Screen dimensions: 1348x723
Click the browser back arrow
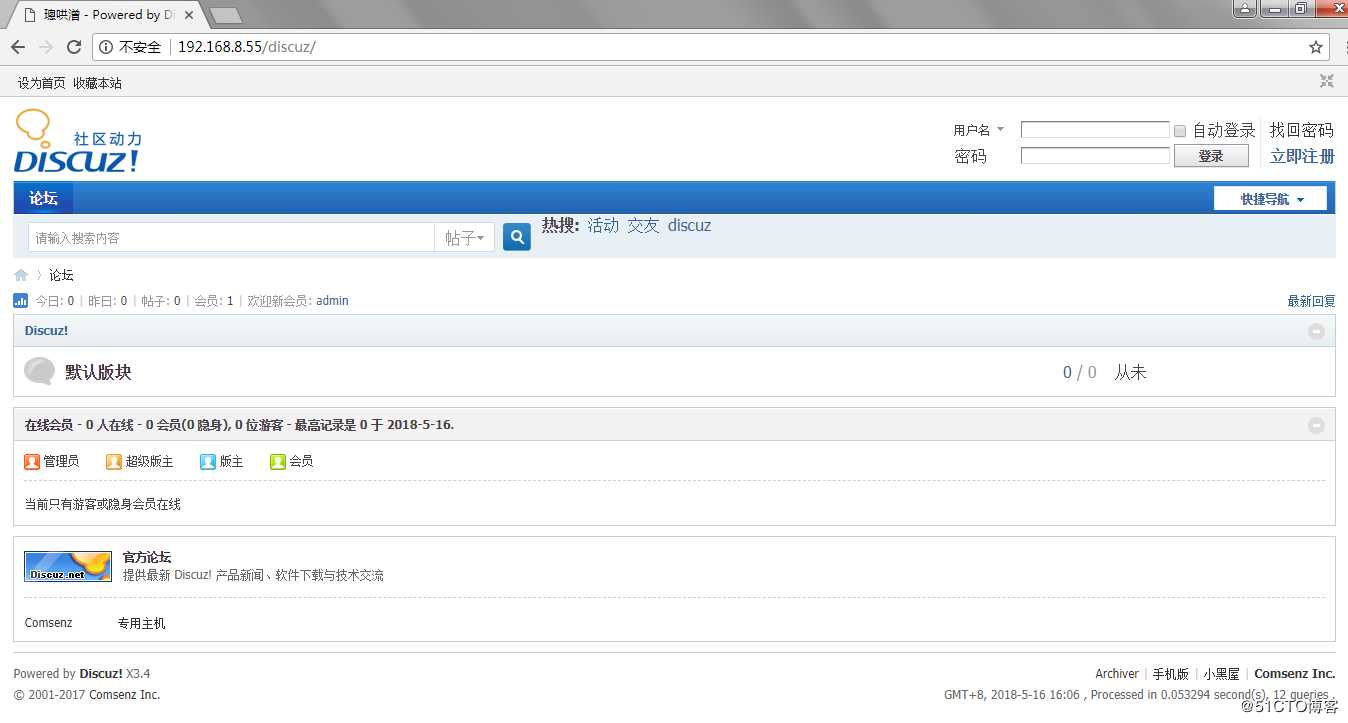(18, 47)
